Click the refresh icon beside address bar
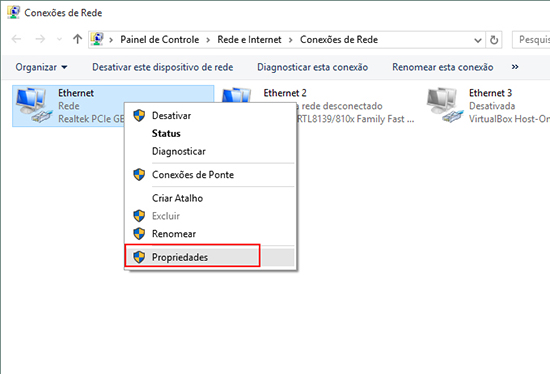Viewport: 550px width, 374px height. point(494,40)
